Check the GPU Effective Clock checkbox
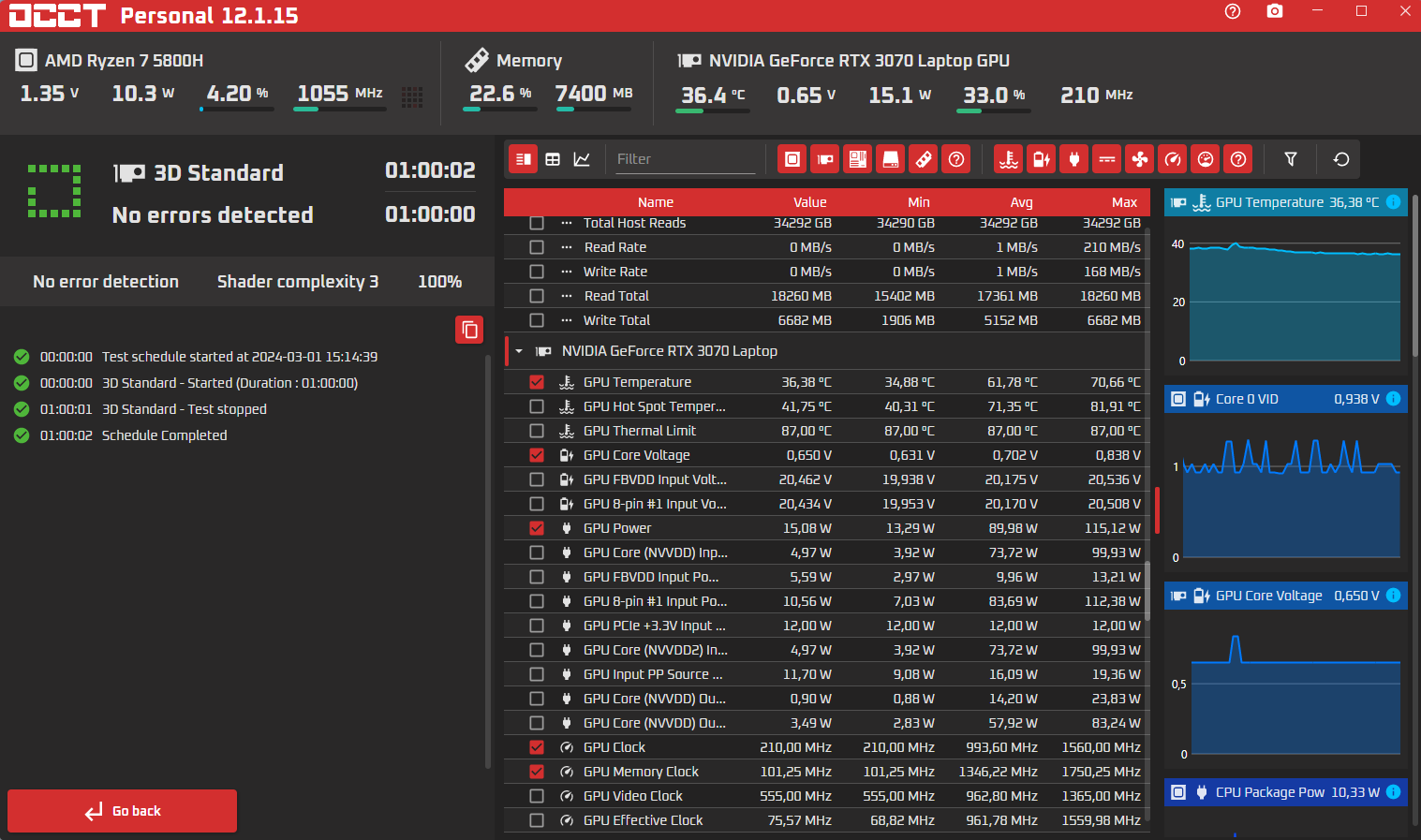Screen dimensions: 1421x840 click(x=537, y=820)
